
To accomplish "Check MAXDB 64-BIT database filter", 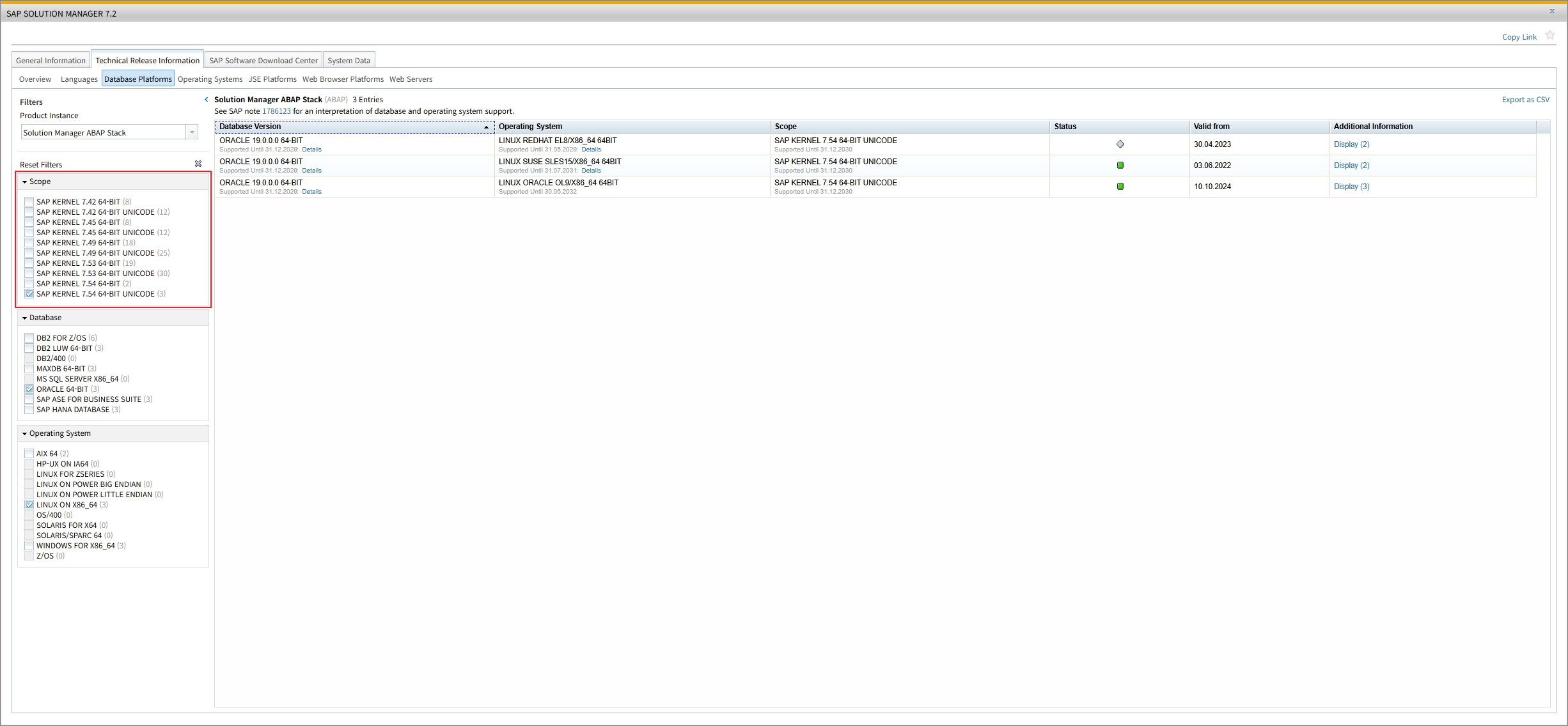I will 29,369.
